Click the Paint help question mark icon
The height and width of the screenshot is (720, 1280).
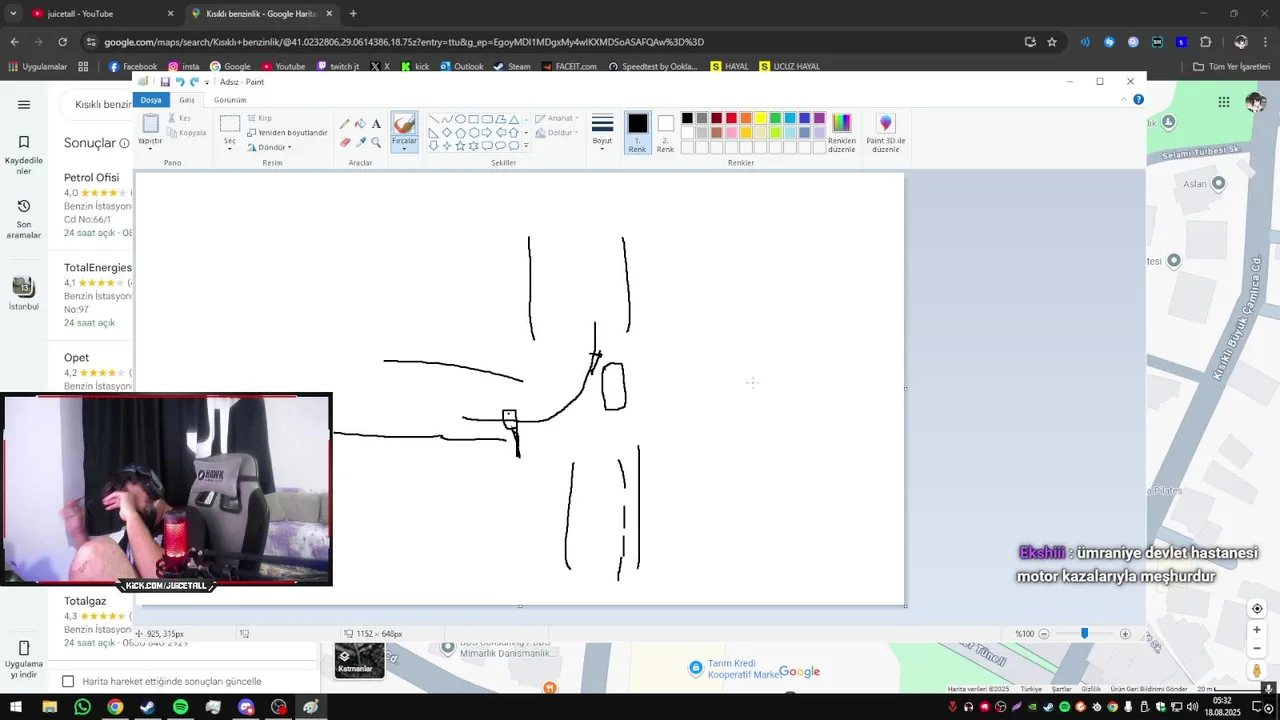[x=1138, y=100]
